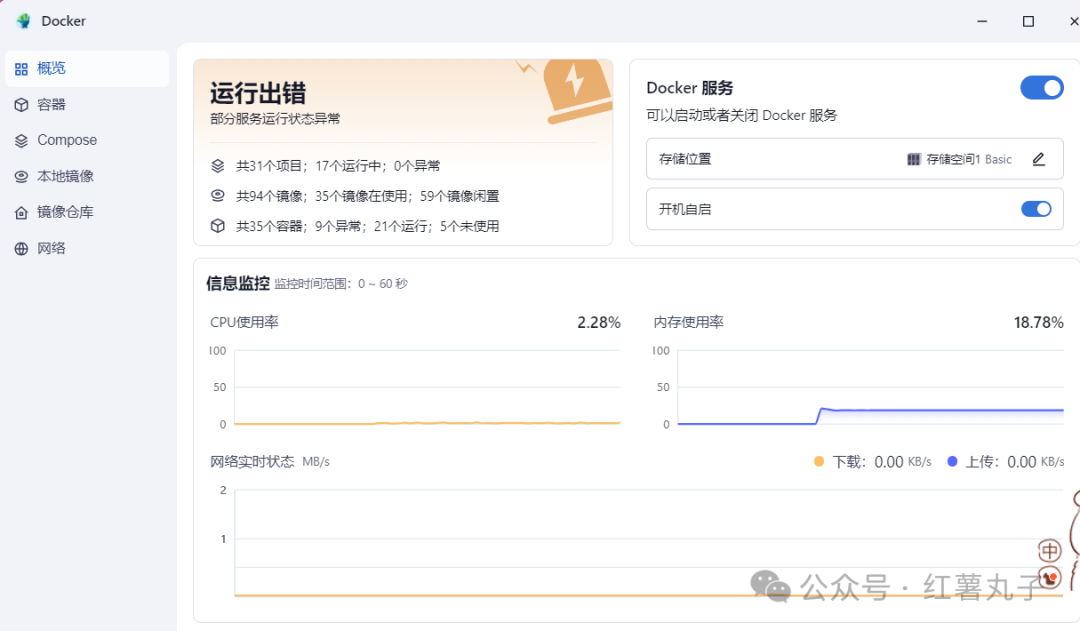Image resolution: width=1080 pixels, height=631 pixels.
Task: Click the 部分服务运行状态异常 subtitle
Action: click(276, 118)
